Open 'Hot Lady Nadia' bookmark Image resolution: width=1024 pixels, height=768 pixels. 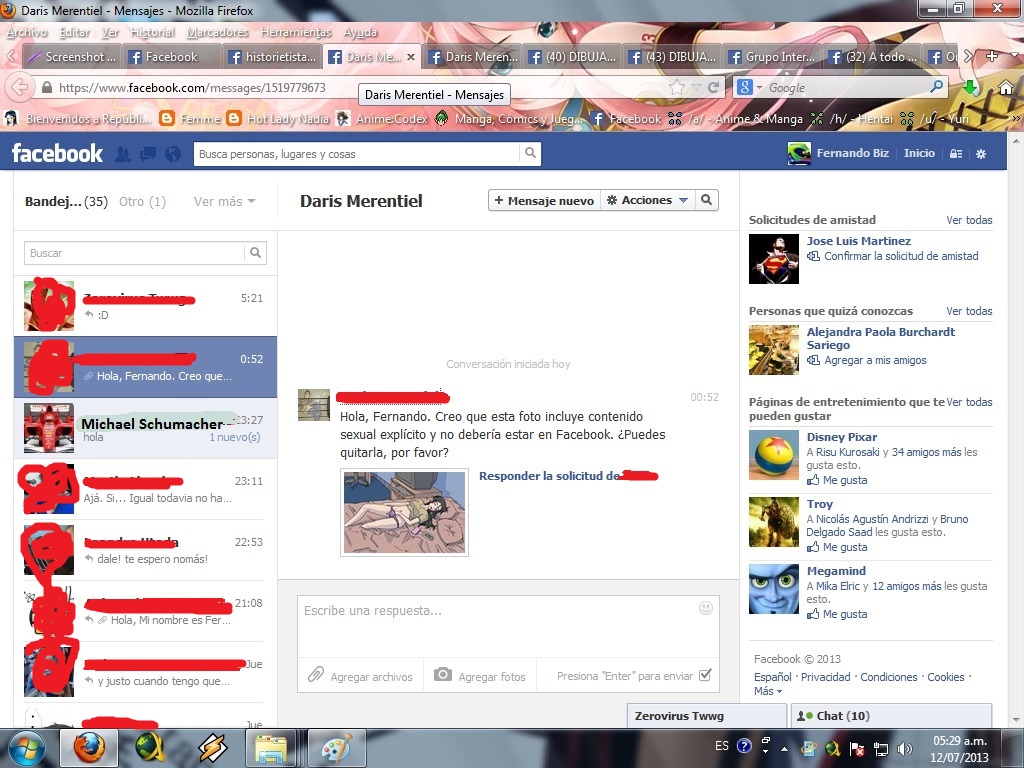pos(278,119)
